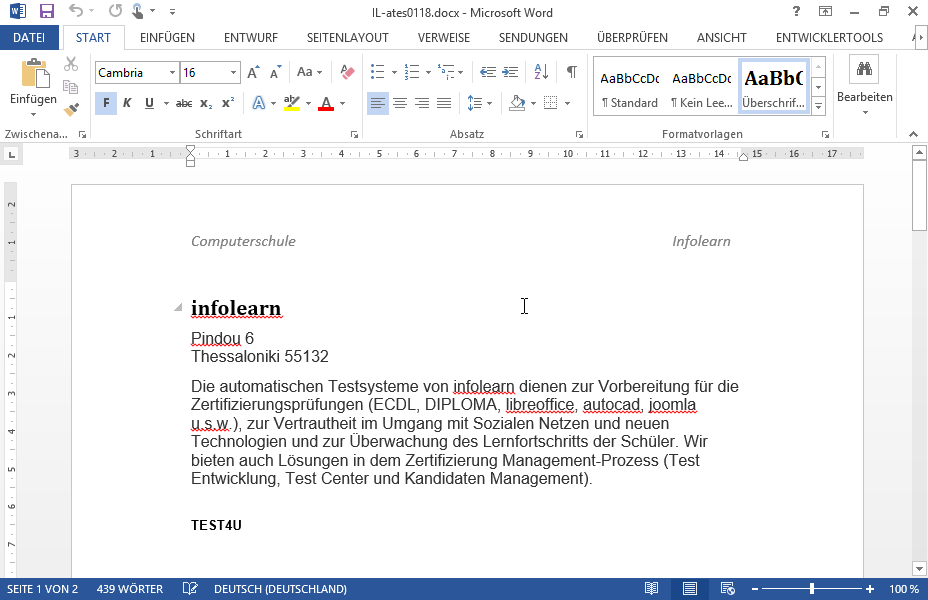The height and width of the screenshot is (600, 928).
Task: Copy selection using the copy icon
Action: 70,87
